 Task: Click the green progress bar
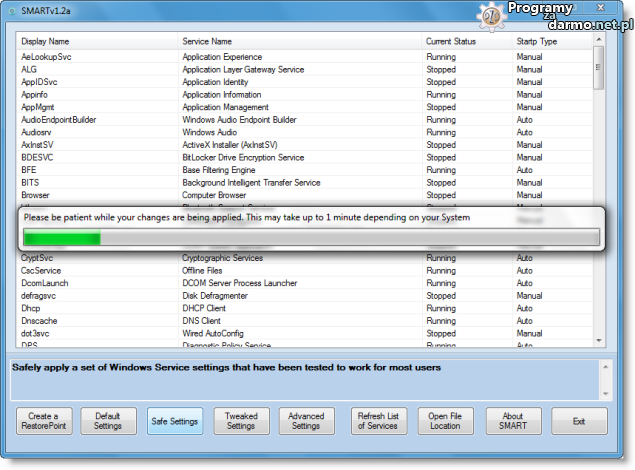point(311,237)
